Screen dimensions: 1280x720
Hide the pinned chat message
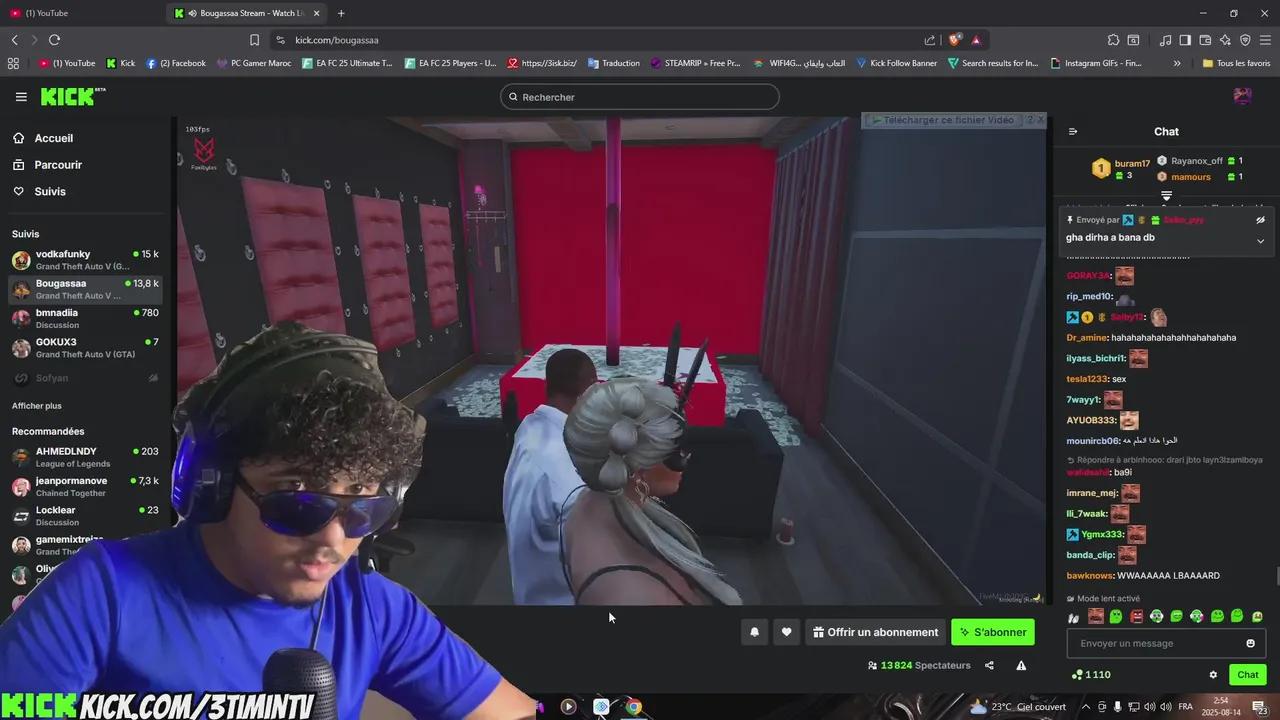1260,220
